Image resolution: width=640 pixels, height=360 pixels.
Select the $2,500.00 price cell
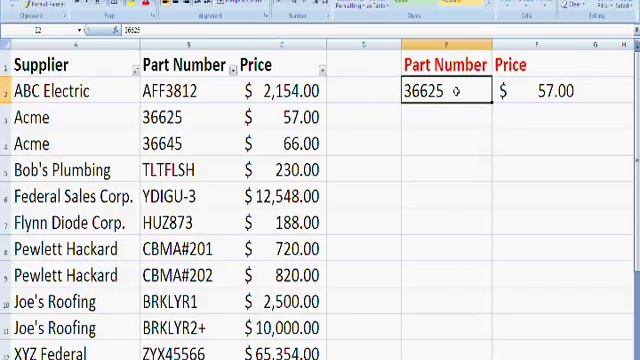282,301
